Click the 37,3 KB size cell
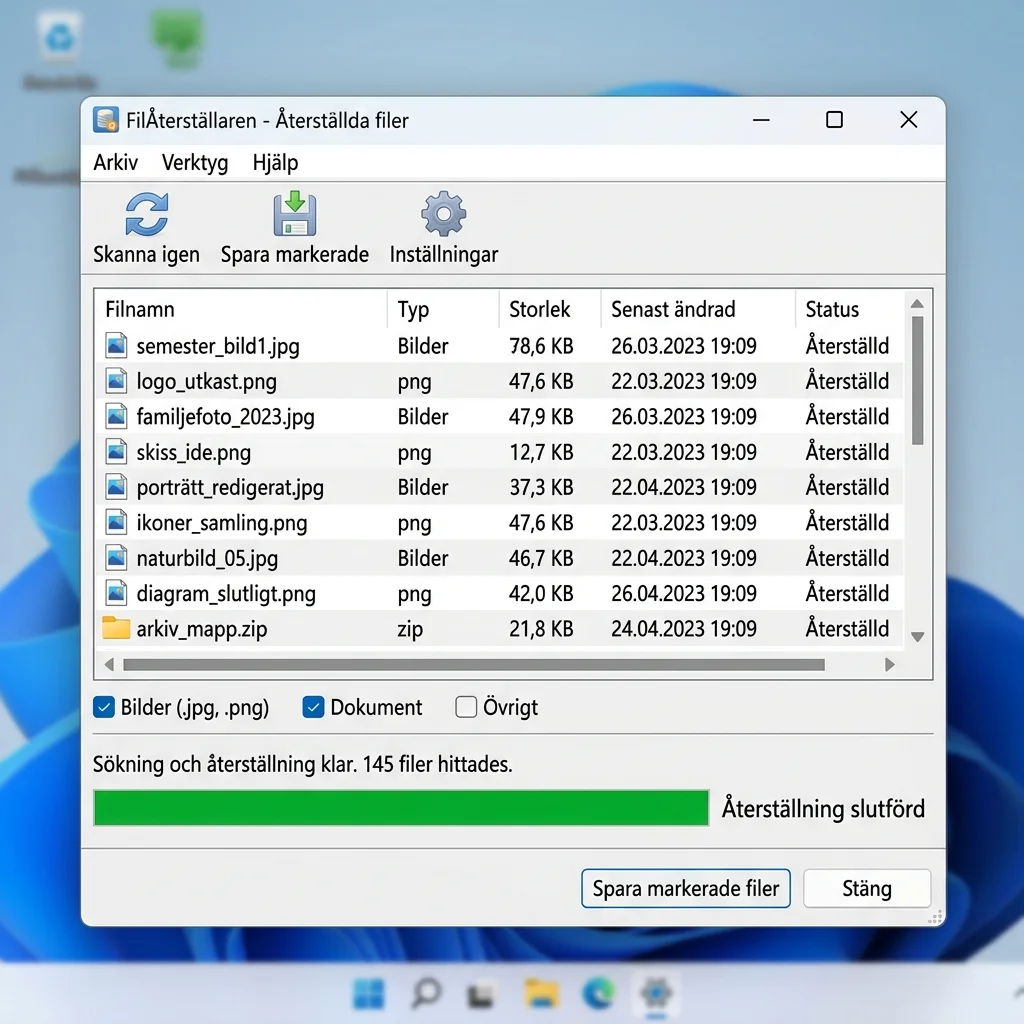Image resolution: width=1024 pixels, height=1024 pixels. tap(541, 487)
